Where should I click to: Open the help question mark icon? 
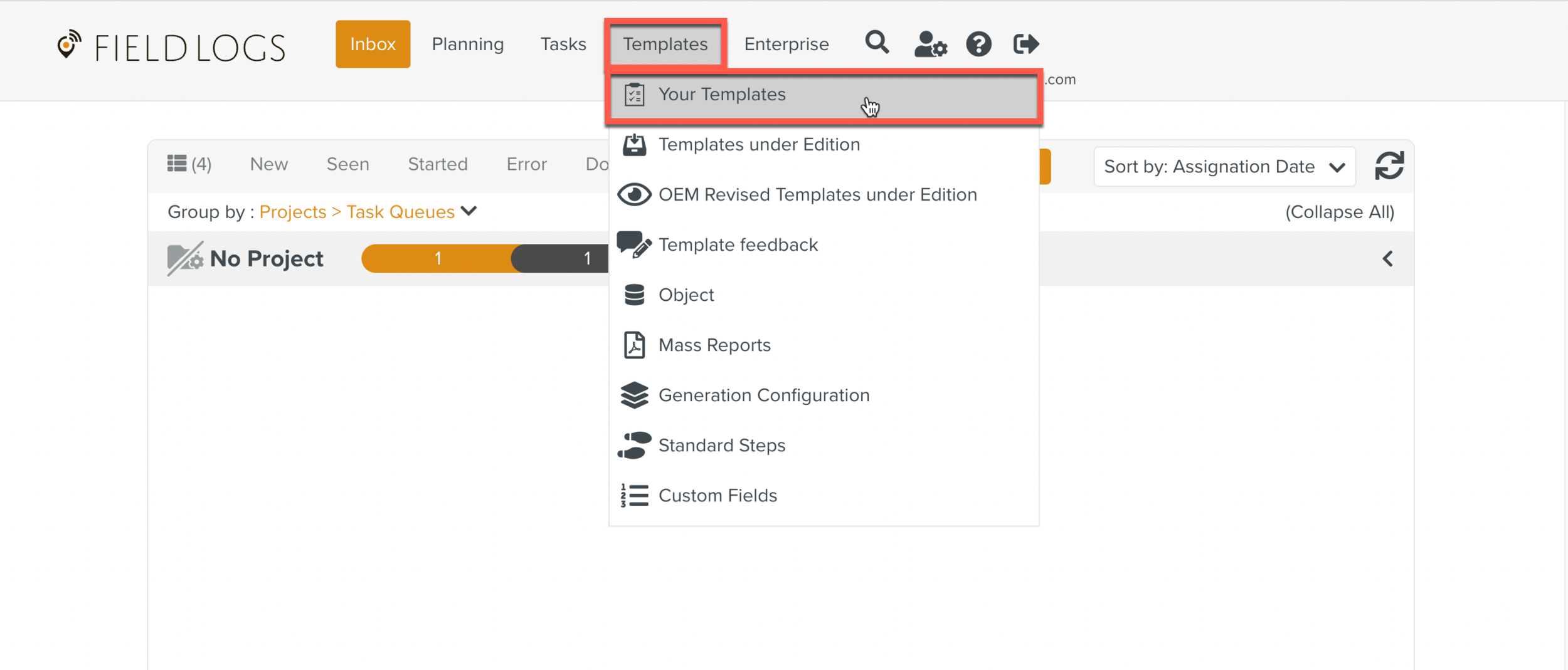click(978, 44)
